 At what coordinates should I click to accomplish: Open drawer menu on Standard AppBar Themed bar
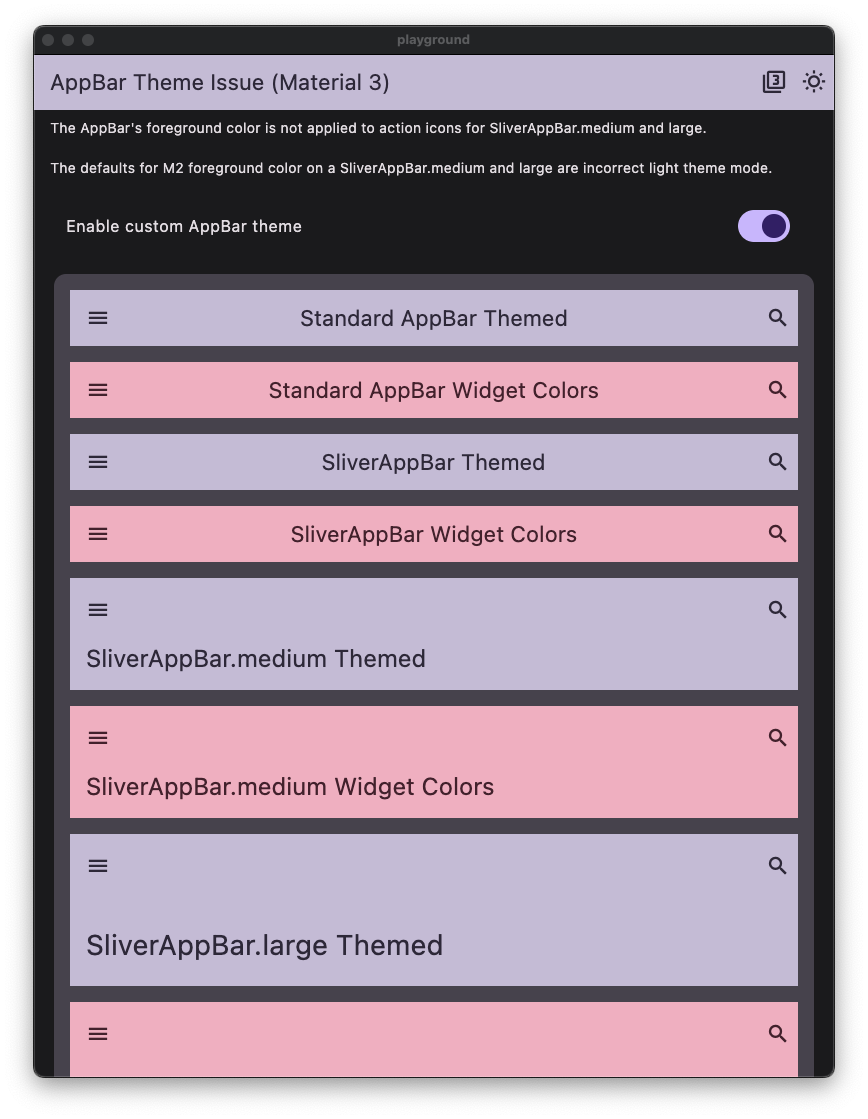pyautogui.click(x=97, y=318)
